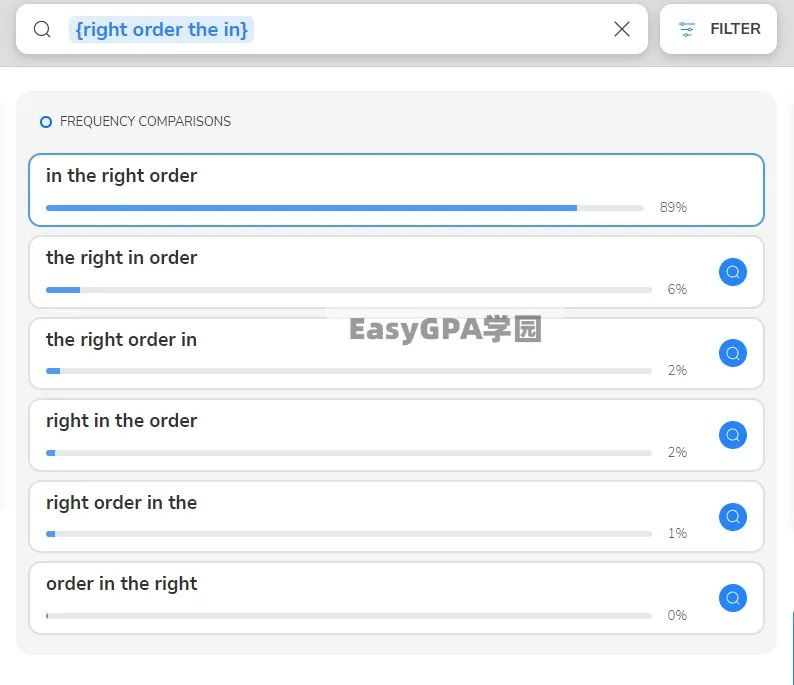The height and width of the screenshot is (685, 794).
Task: Search 'right order in the' via its icon
Action: 733,517
